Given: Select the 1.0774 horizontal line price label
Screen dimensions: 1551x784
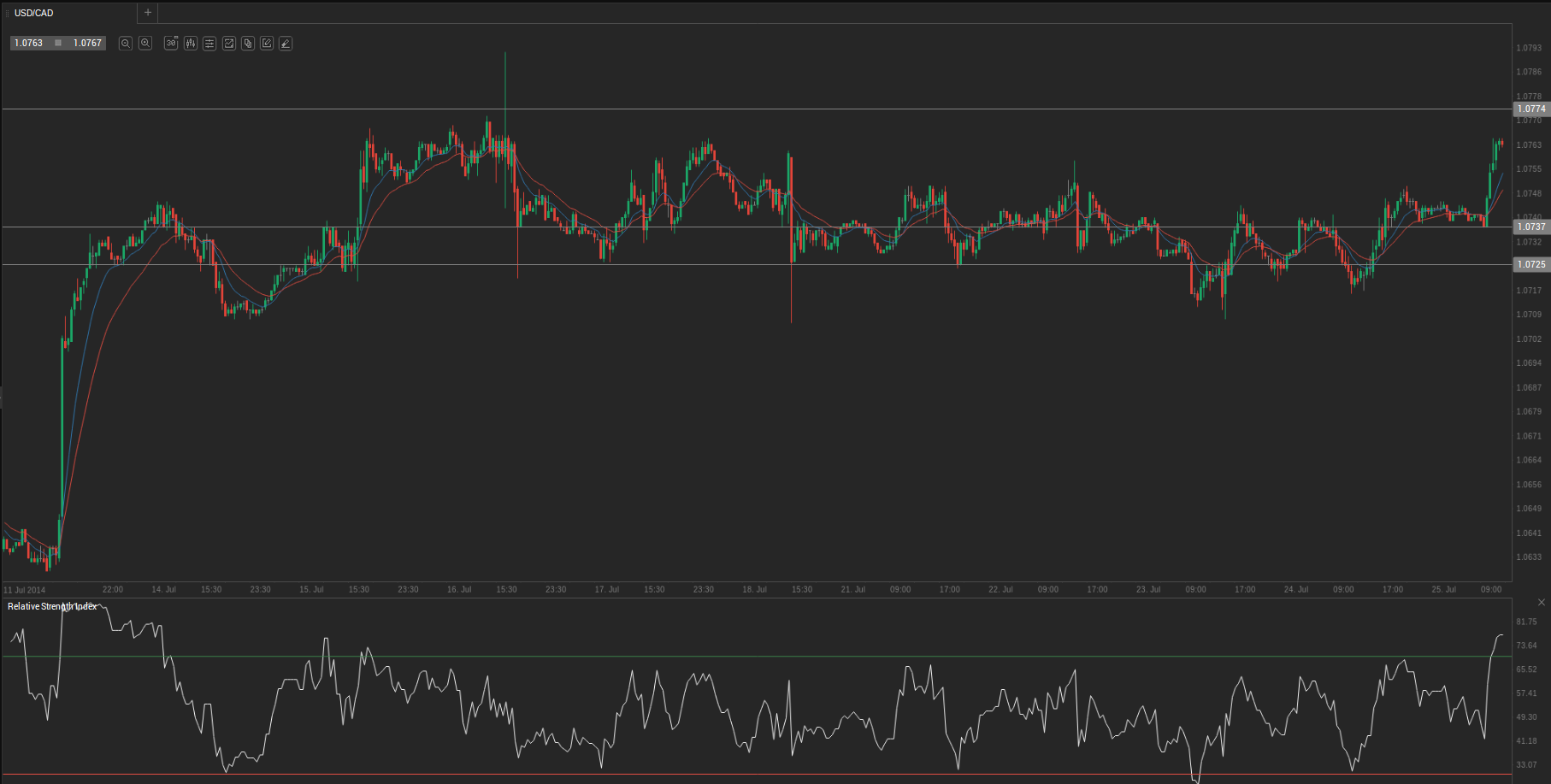Looking at the screenshot, I should [1531, 109].
